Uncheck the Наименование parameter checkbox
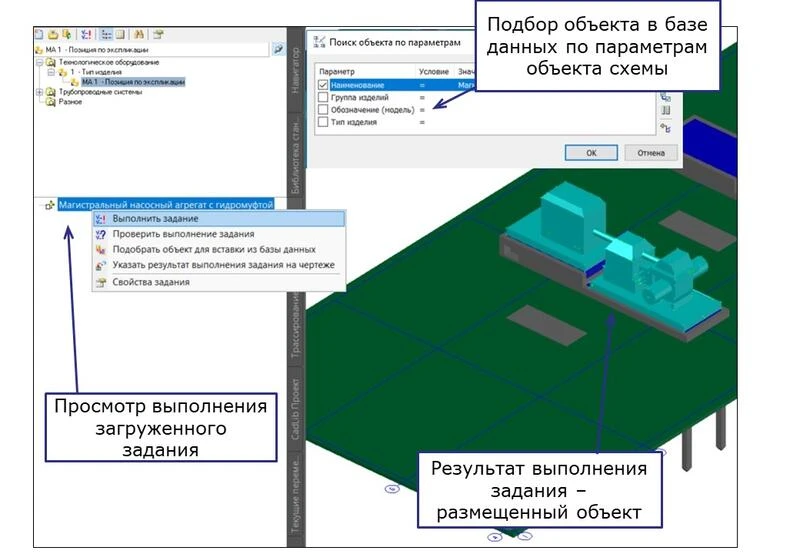The image size is (800, 554). click(322, 86)
